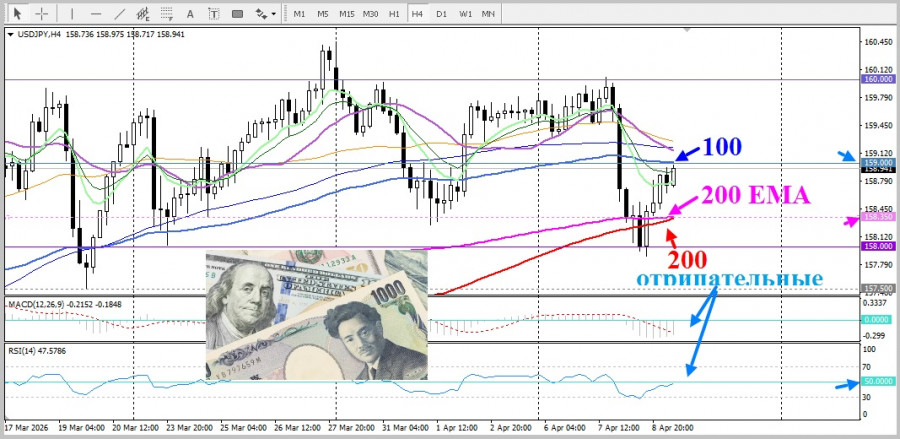Click the Arrows objects tool icon
Screen dimensions: 900x439
[x=261, y=13]
